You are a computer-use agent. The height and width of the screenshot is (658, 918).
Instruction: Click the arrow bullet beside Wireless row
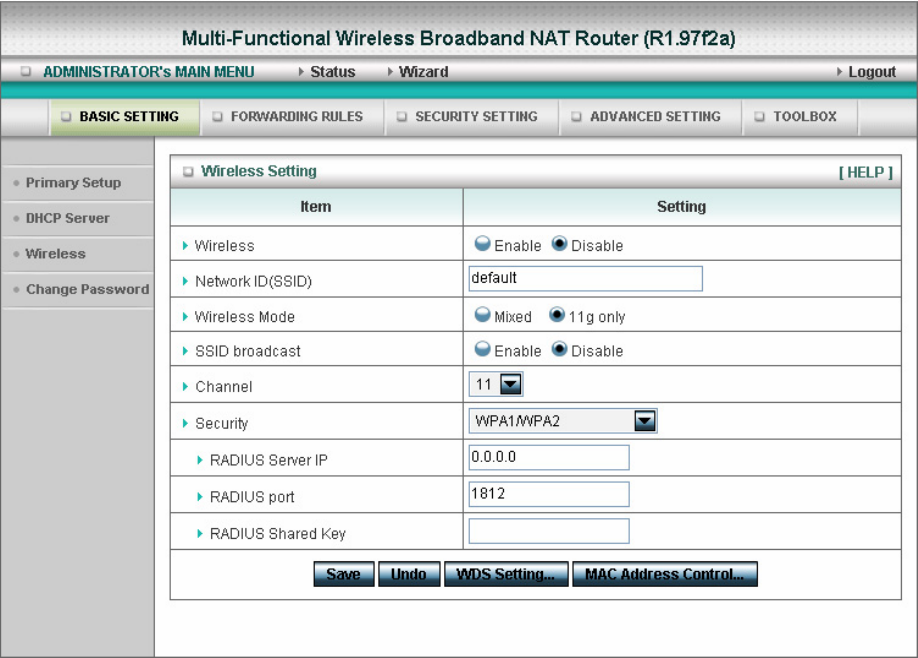pos(185,246)
